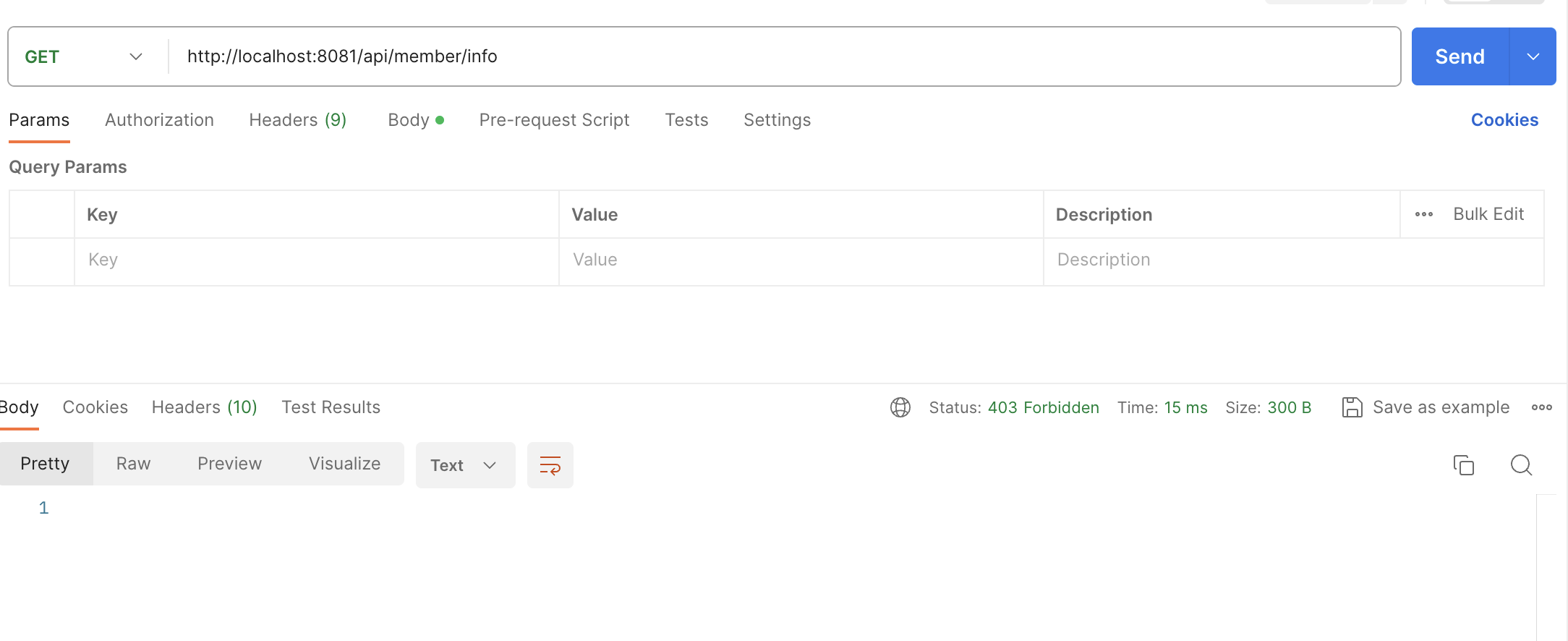Click the request URL field
Image resolution: width=1568 pixels, height=641 pixels.
[785, 56]
